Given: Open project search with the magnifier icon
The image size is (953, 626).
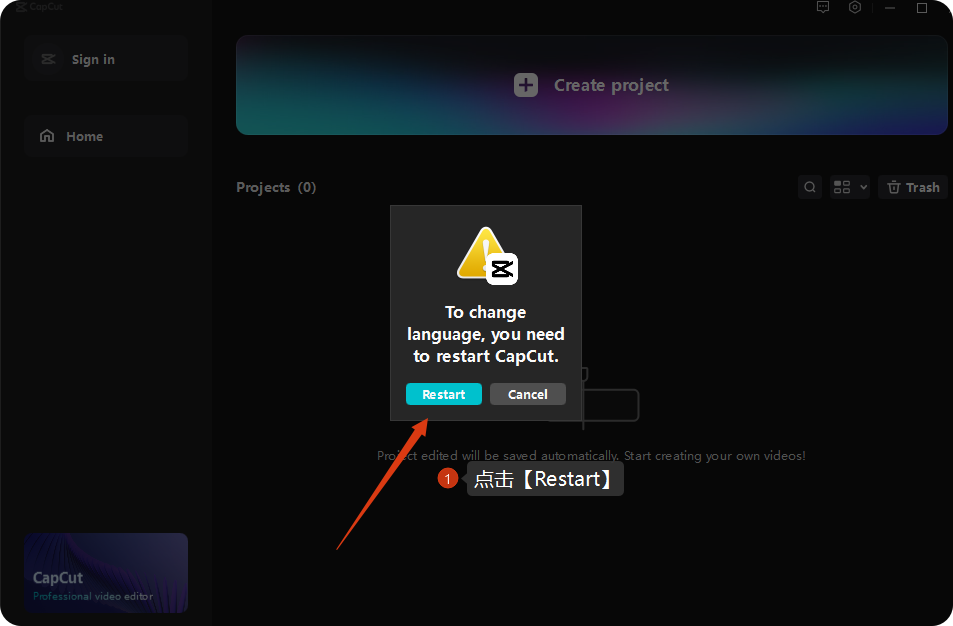Looking at the screenshot, I should point(811,187).
